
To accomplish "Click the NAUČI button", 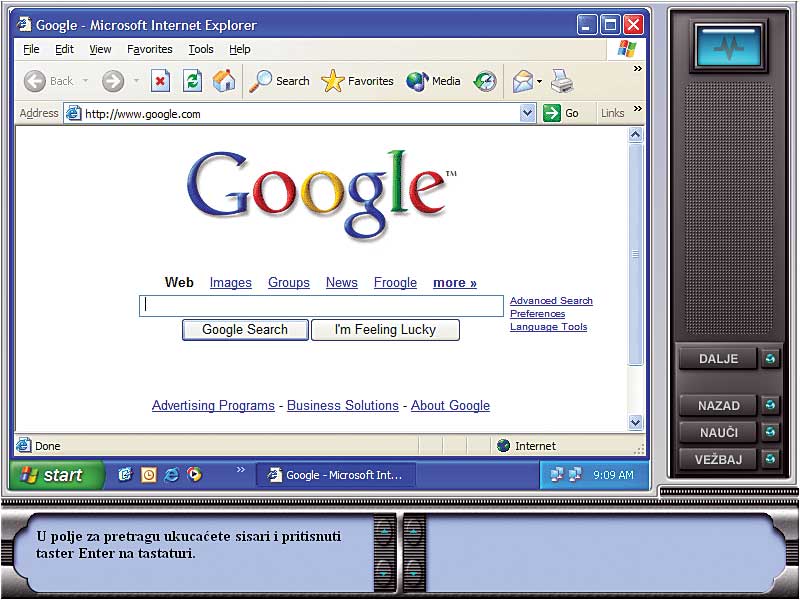I will (718, 432).
